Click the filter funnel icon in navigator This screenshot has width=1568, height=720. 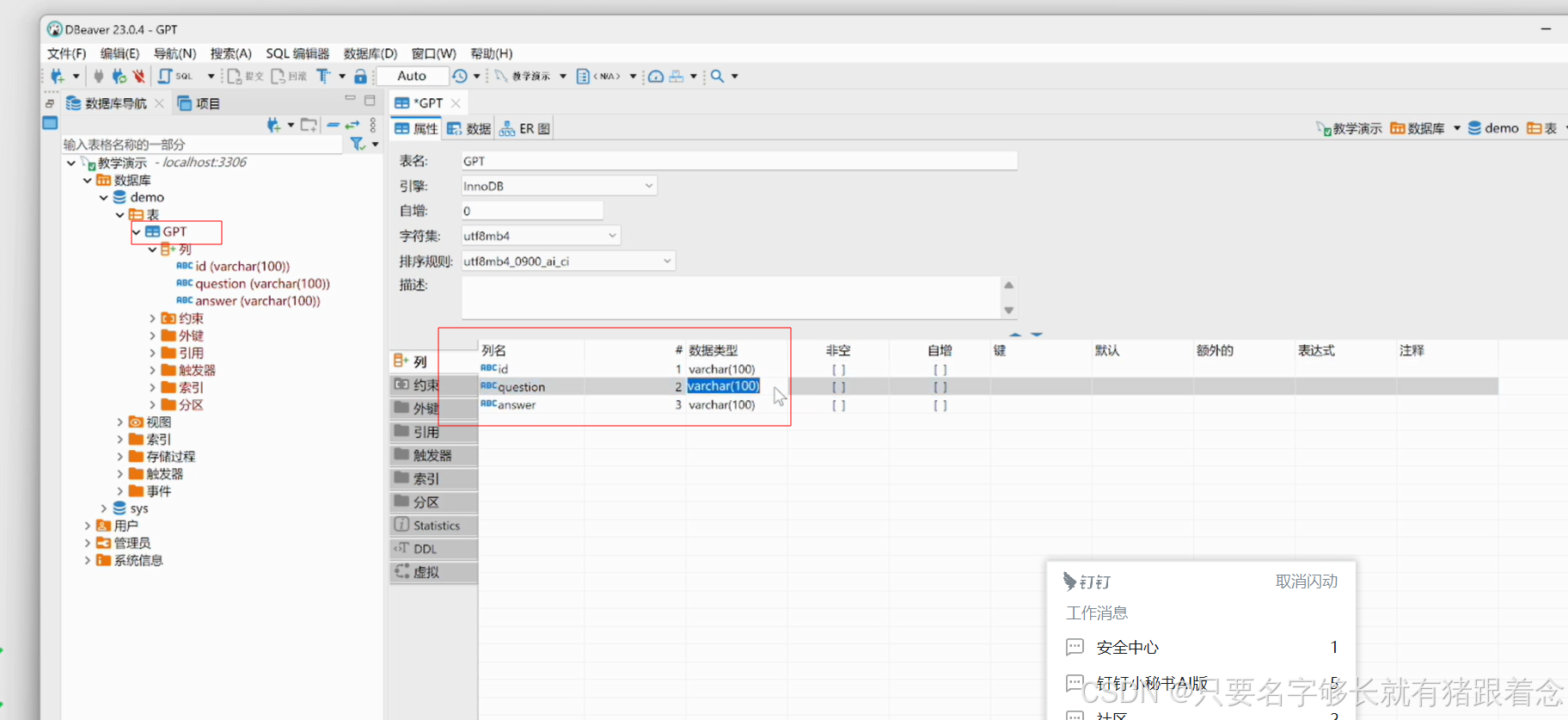tap(358, 144)
